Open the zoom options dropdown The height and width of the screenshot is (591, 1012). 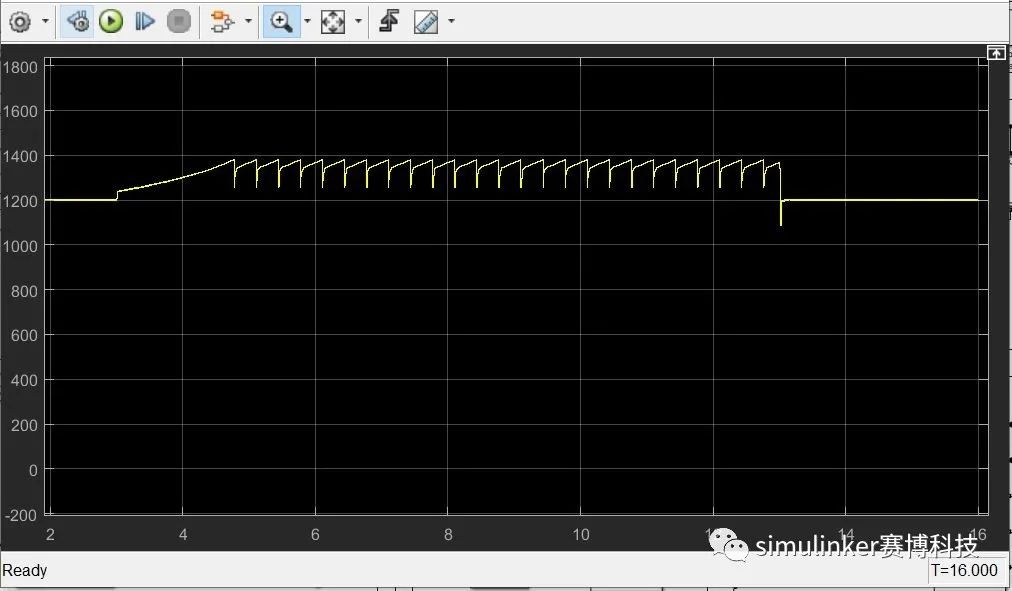(x=307, y=21)
